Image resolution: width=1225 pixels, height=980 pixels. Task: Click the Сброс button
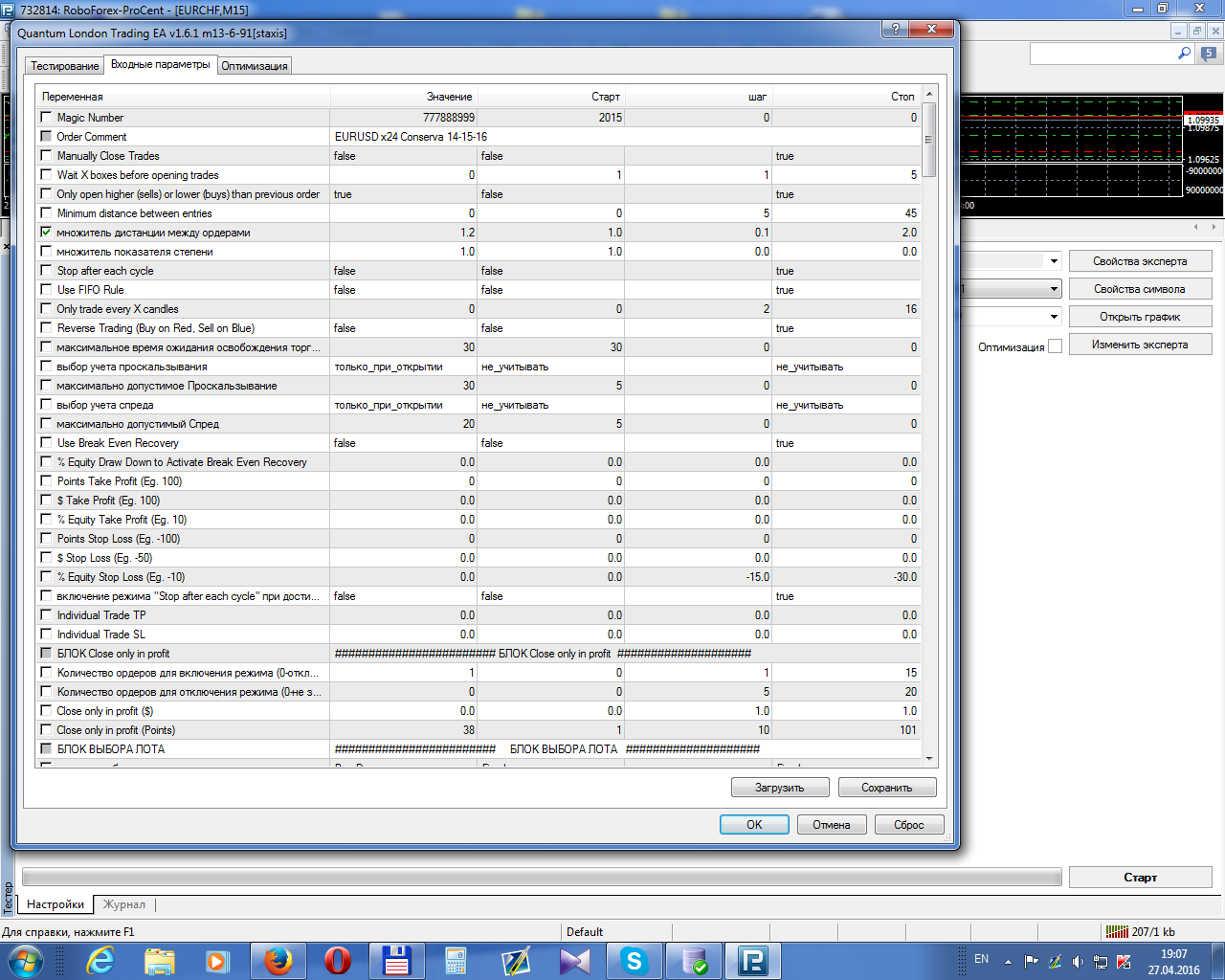[x=909, y=824]
